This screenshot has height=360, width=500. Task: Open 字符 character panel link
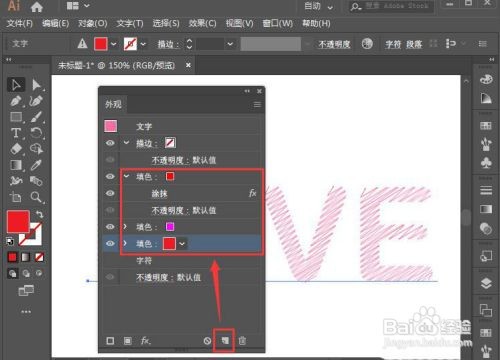393,44
